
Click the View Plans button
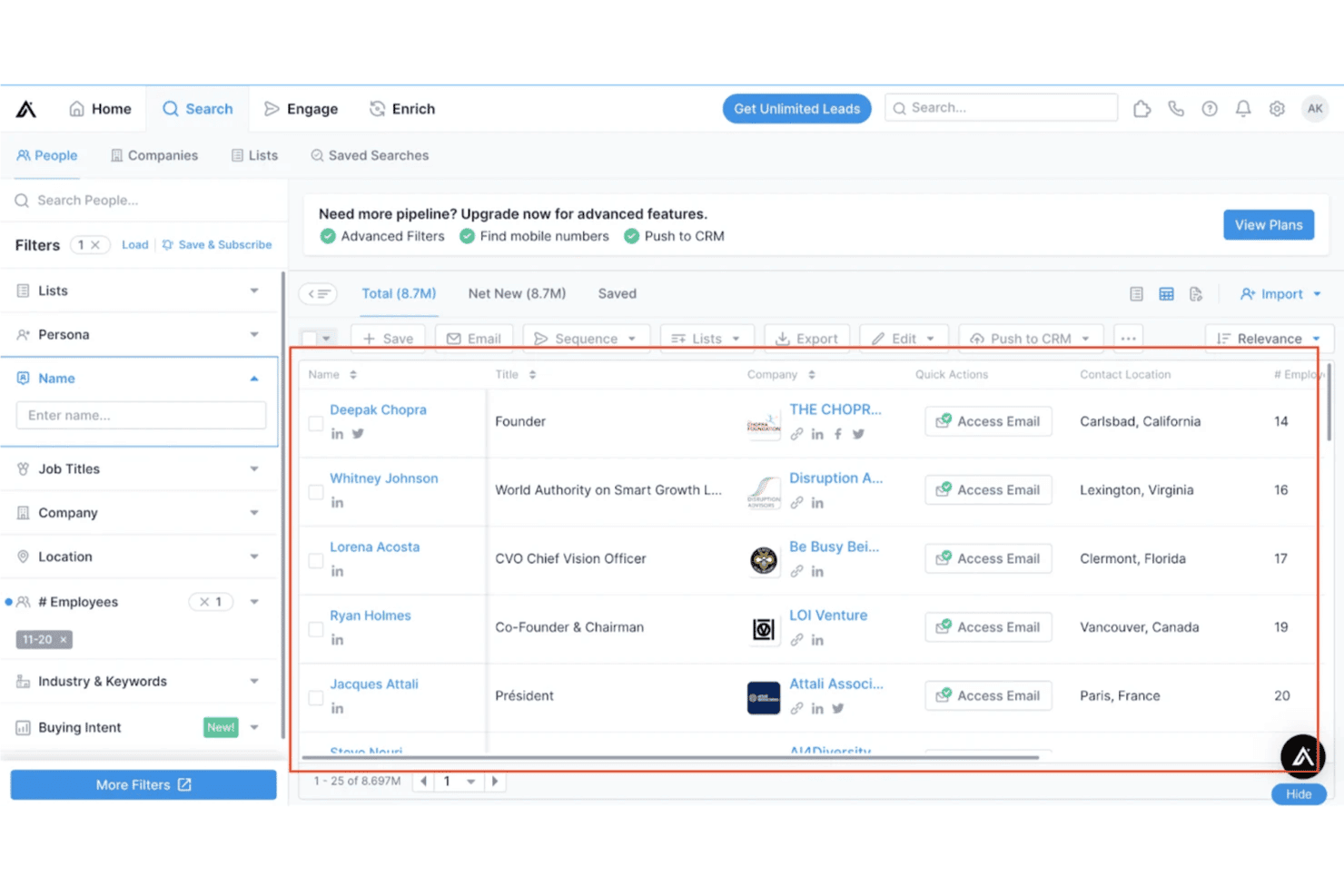[x=1269, y=225]
